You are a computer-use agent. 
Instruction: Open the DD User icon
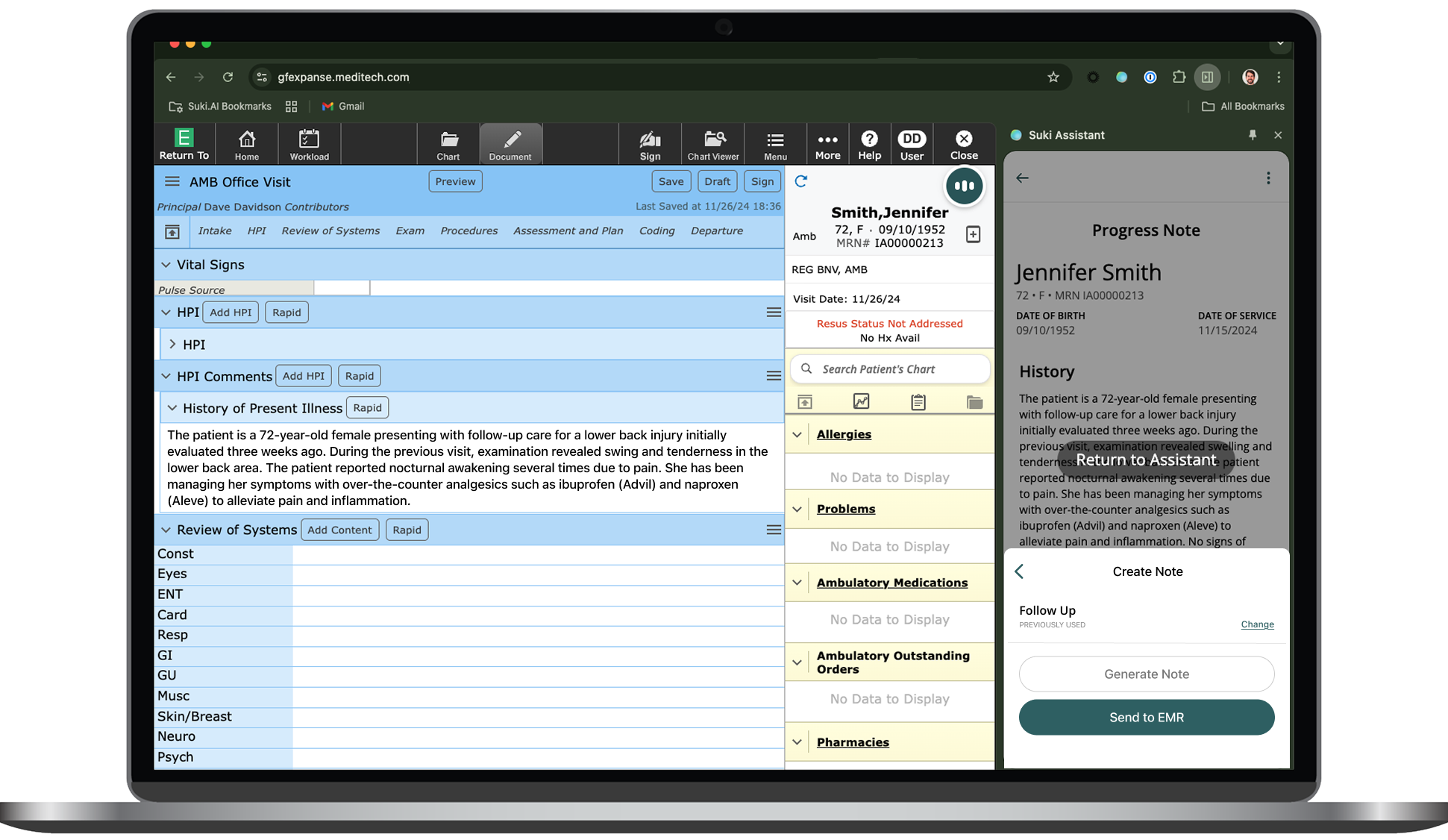[x=912, y=144]
